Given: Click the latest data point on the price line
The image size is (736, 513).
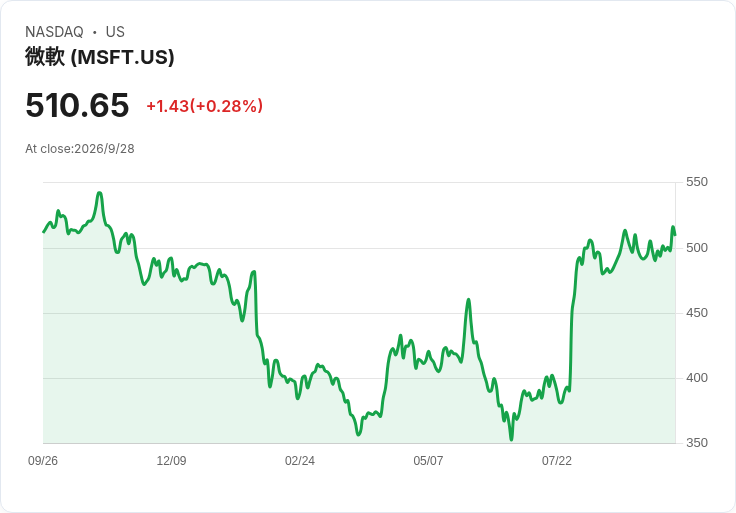Looking at the screenshot, I should point(675,234).
